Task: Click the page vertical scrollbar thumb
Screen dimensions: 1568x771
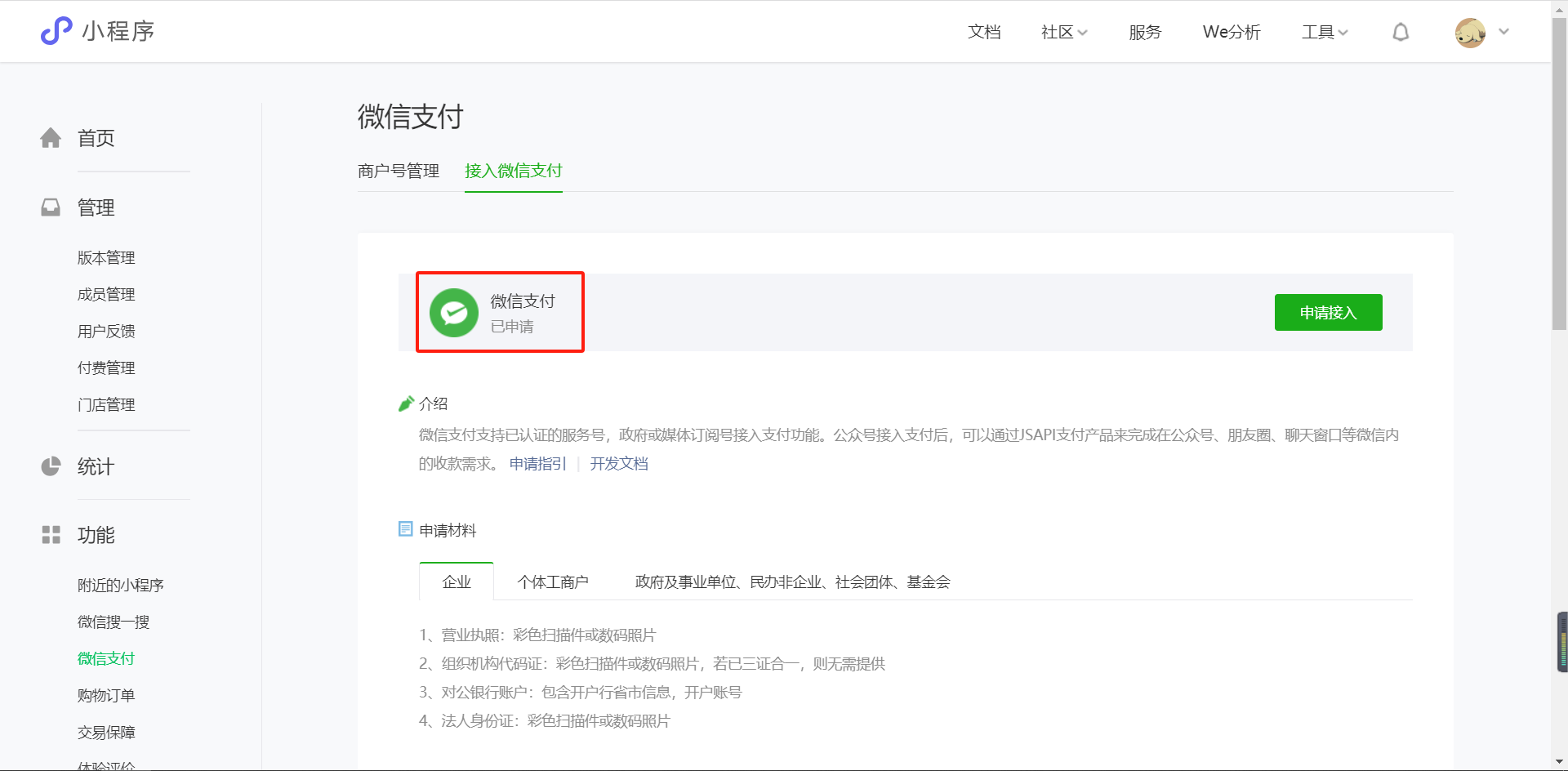Action: point(1559,174)
